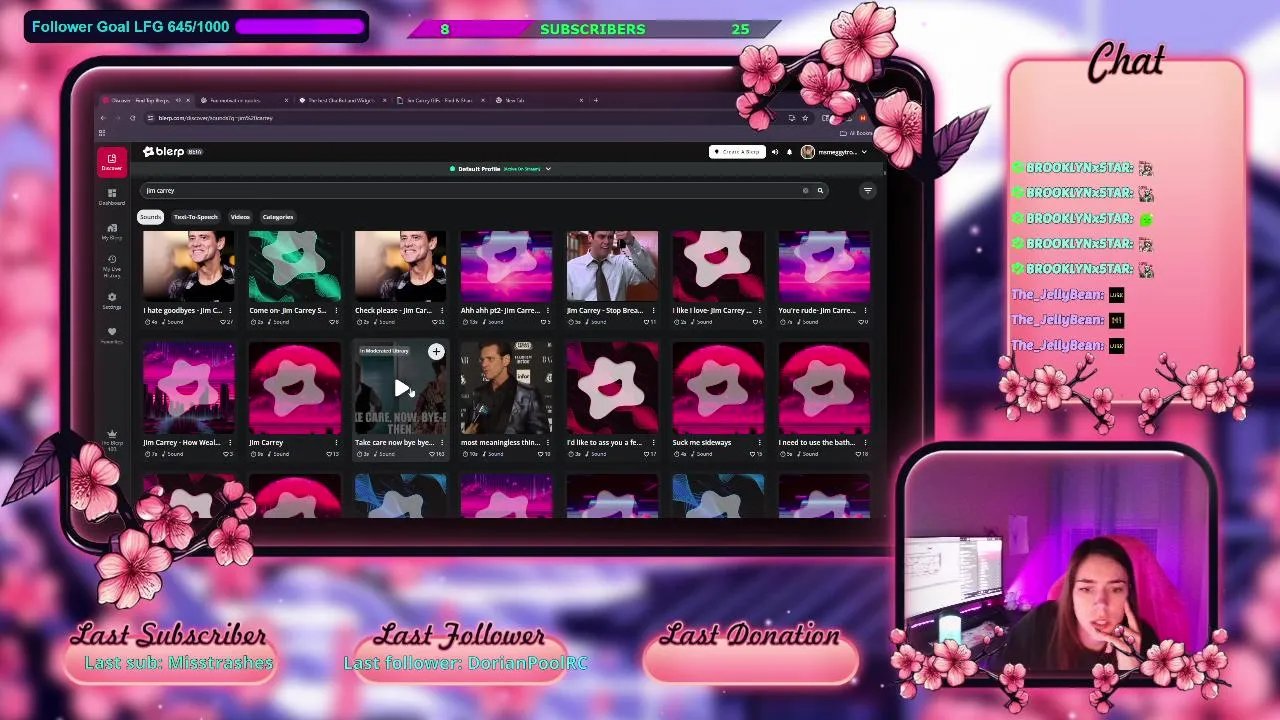Open the filter options icon
The width and height of the screenshot is (1280, 720).
[x=867, y=191]
